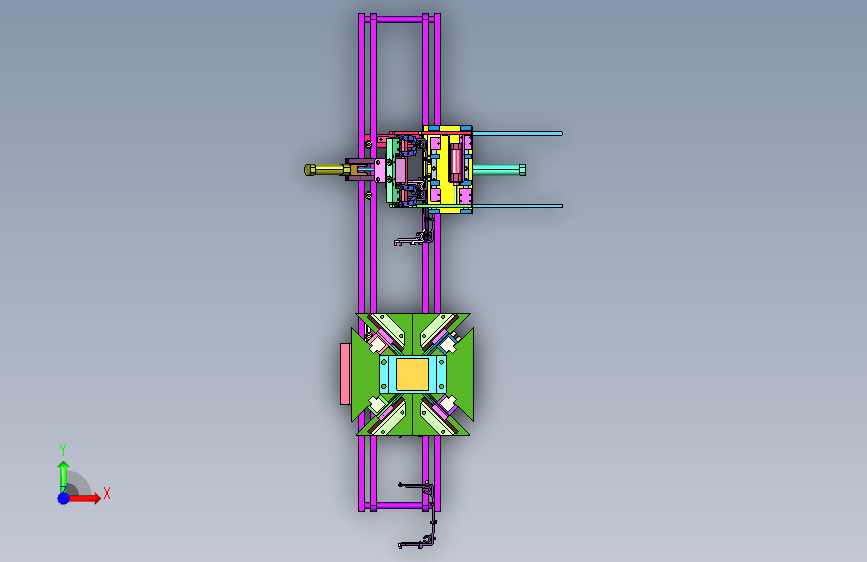This screenshot has width=867, height=562.
Task: Select the lower thin cyan guide rod
Action: 518,206
